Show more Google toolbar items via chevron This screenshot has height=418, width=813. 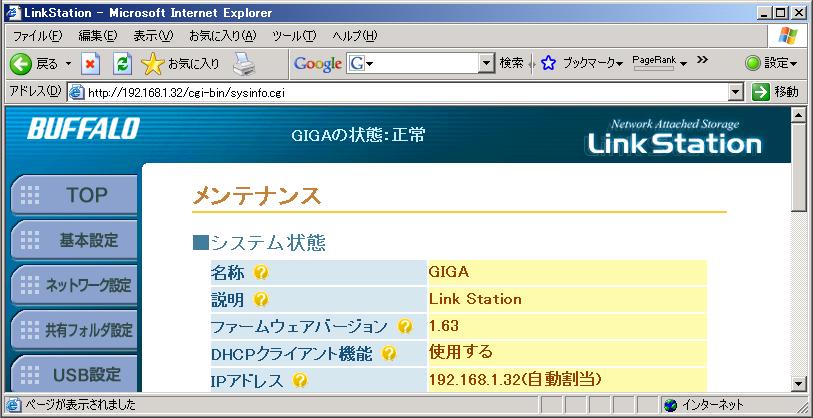[x=702, y=60]
